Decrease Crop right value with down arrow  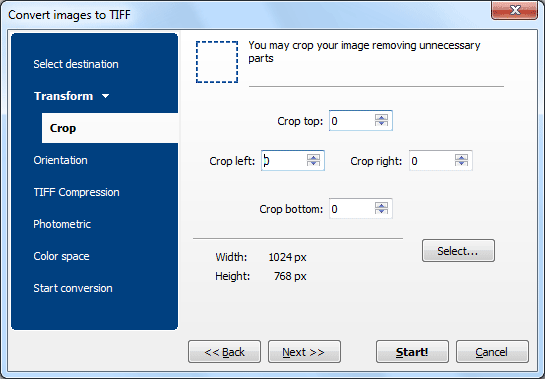pyautogui.click(x=461, y=164)
